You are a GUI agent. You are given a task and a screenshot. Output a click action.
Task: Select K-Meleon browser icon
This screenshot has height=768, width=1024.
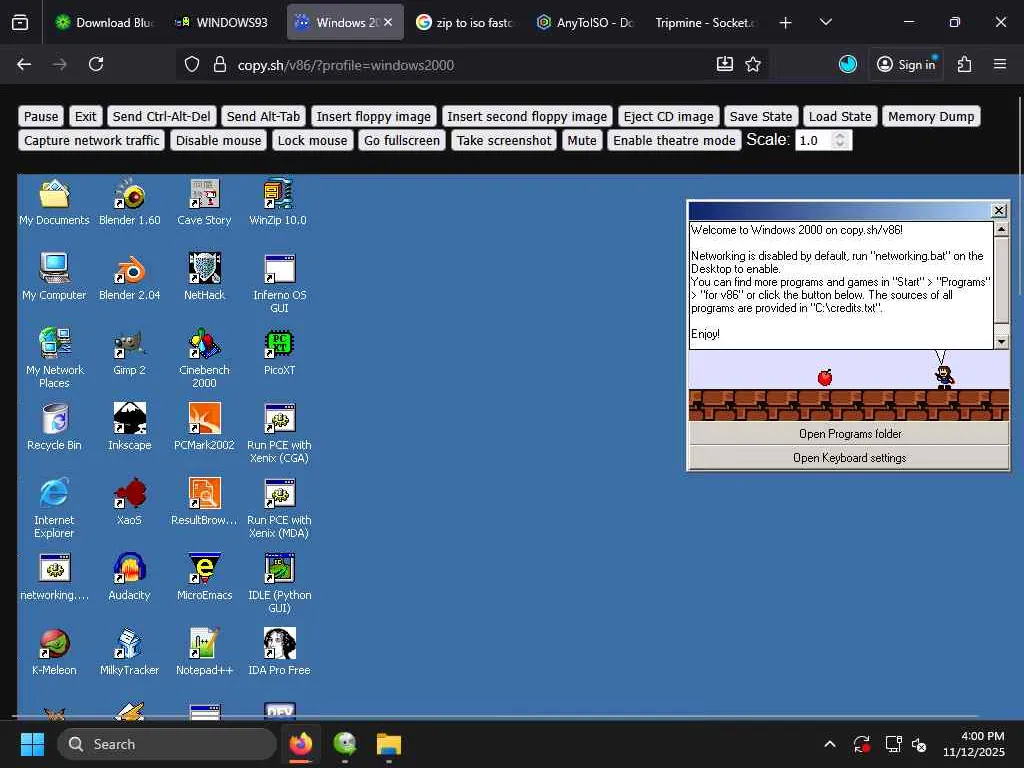click(x=54, y=652)
